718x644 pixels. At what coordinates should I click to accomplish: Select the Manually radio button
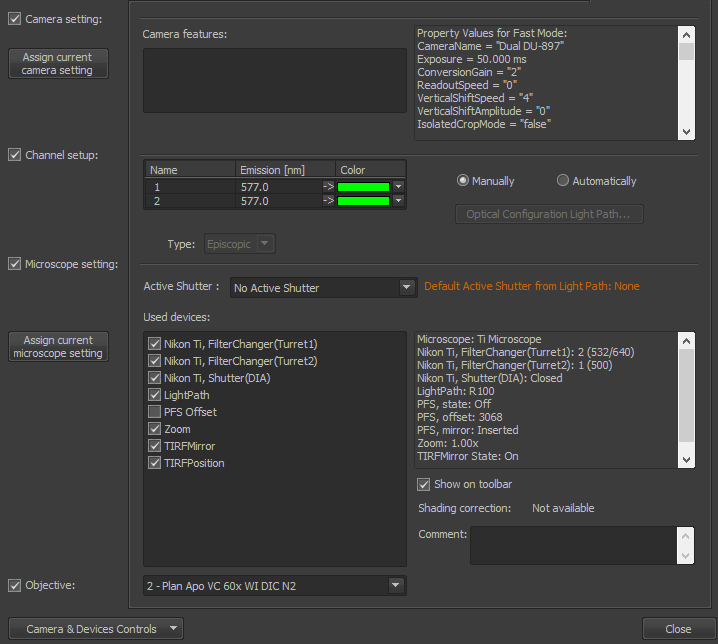(463, 180)
